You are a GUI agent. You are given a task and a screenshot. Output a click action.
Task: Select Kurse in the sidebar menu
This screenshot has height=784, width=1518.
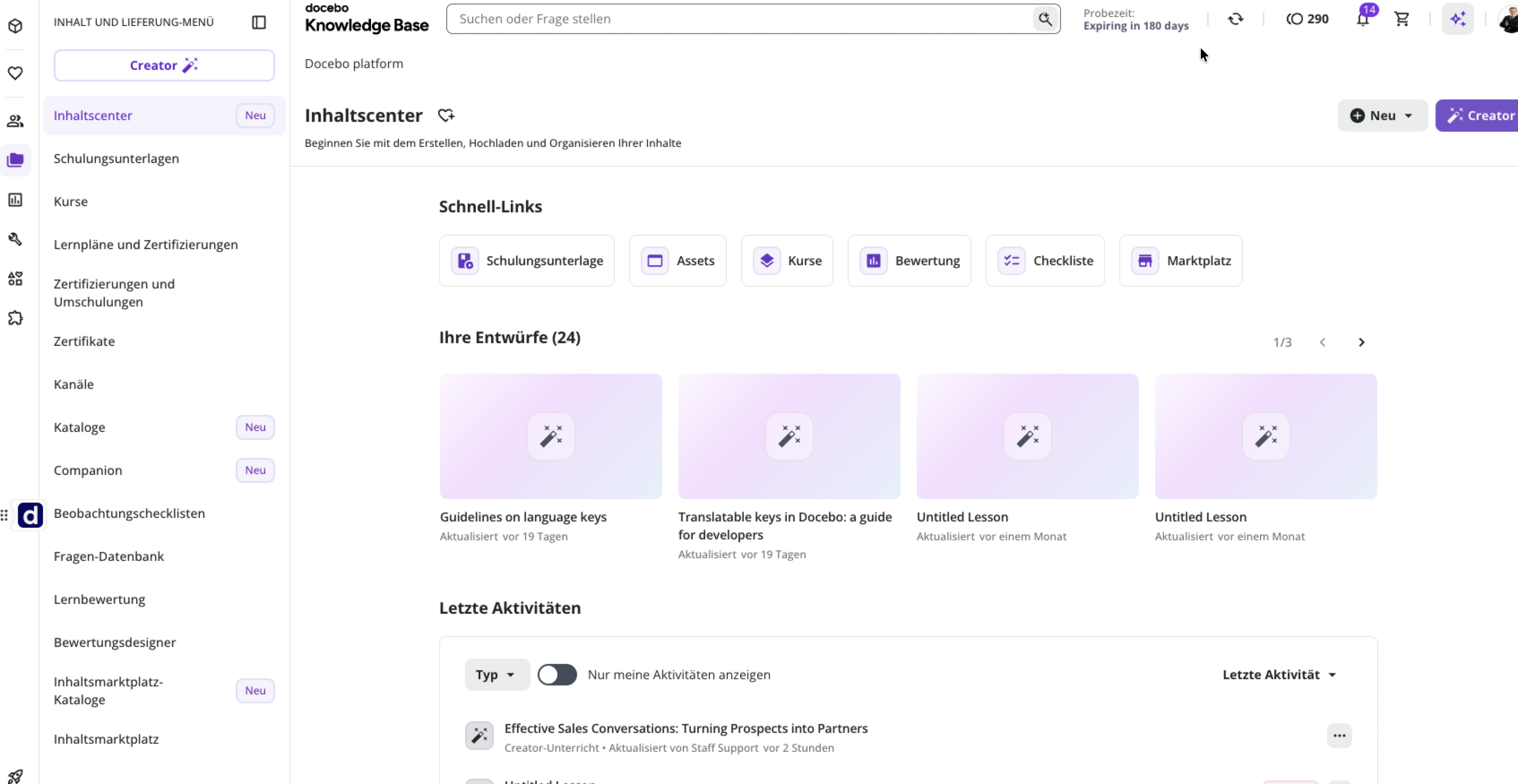tap(71, 202)
